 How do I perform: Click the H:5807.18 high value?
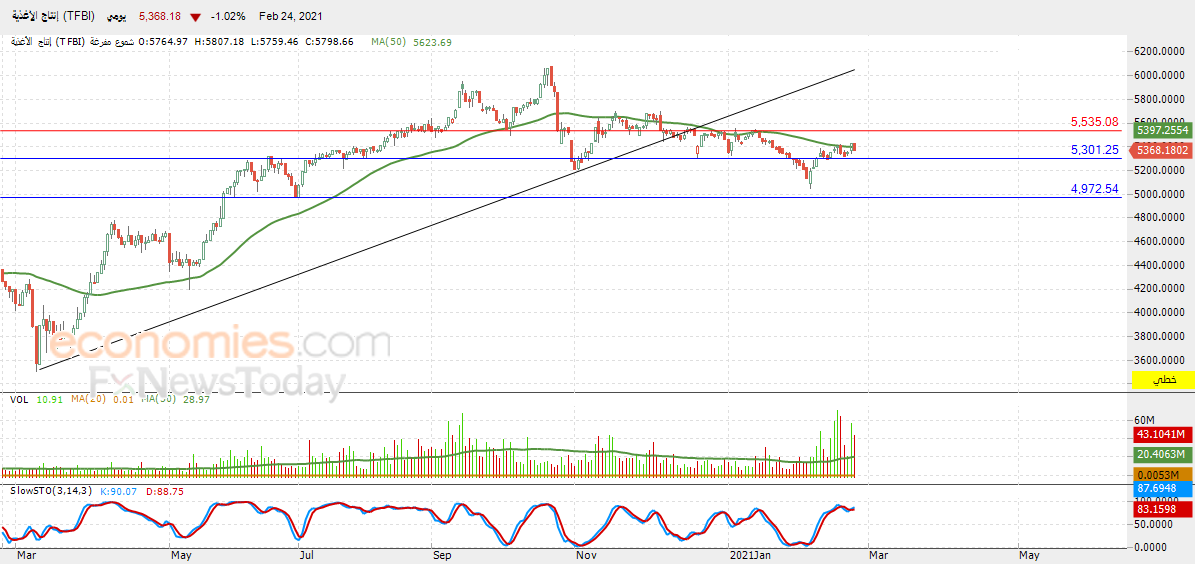click(x=217, y=42)
